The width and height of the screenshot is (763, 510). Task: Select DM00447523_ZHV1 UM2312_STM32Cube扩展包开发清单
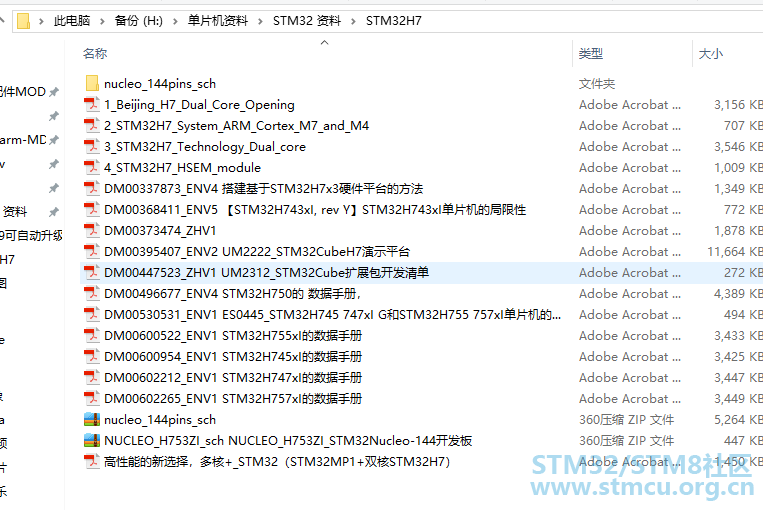(x=267, y=273)
